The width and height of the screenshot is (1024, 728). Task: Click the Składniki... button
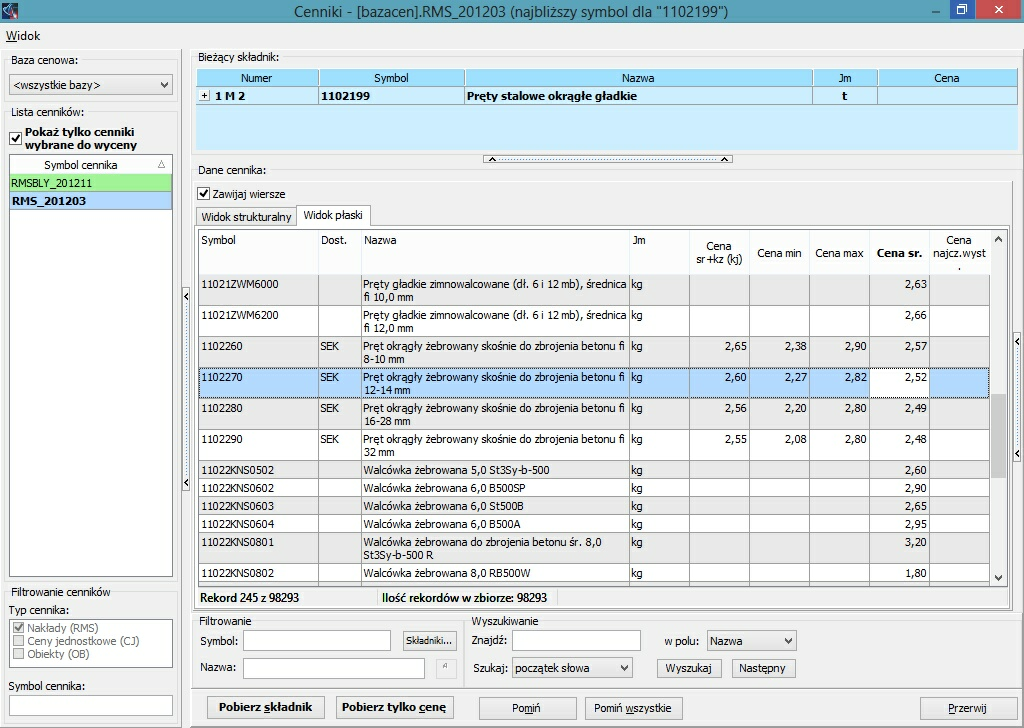[429, 641]
